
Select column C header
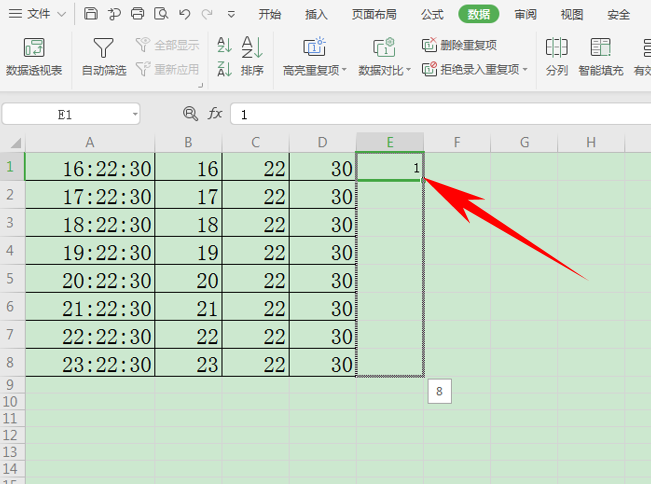(x=256, y=142)
